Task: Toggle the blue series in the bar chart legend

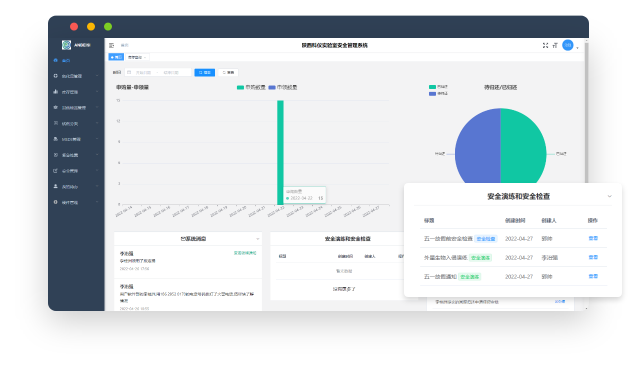Action: pos(283,87)
